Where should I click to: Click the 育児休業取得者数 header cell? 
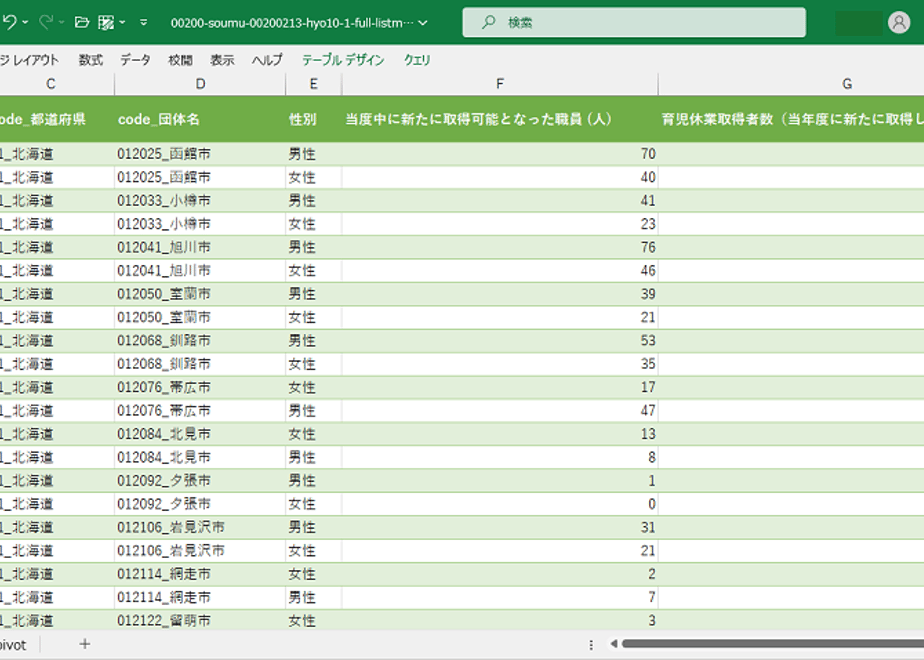pyautogui.click(x=791, y=119)
